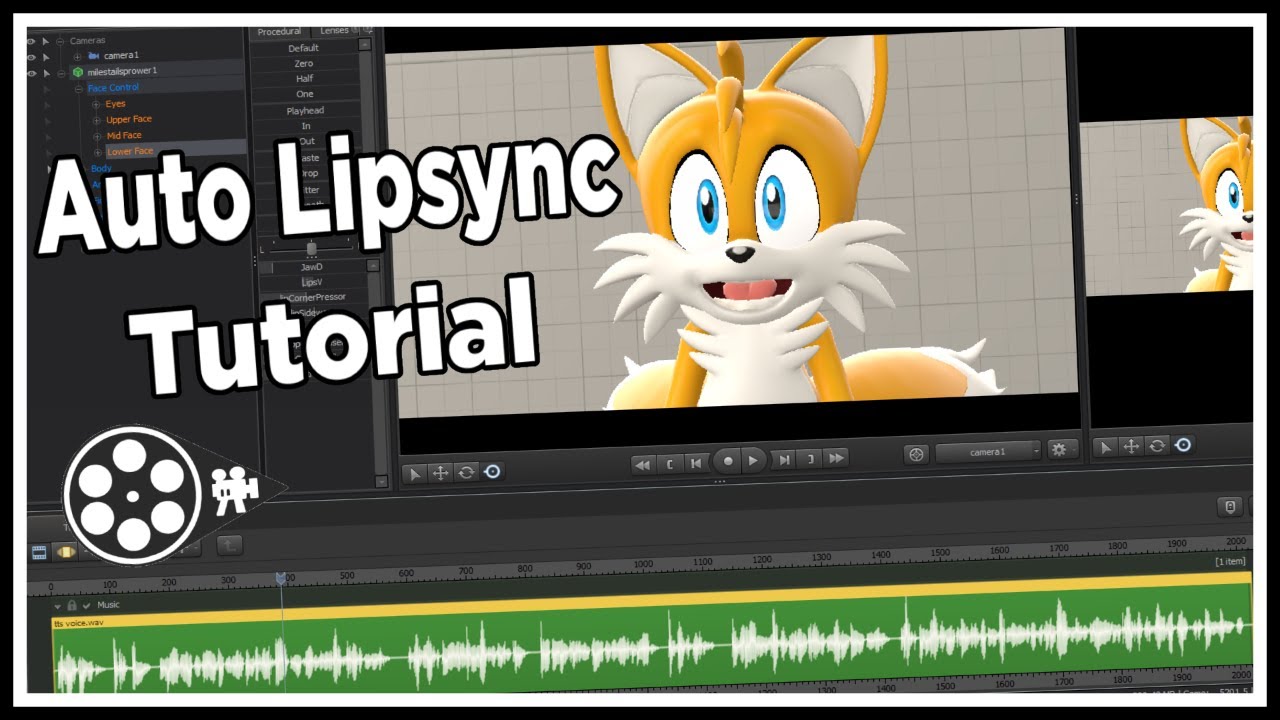Apply the In preset

pos(304,126)
